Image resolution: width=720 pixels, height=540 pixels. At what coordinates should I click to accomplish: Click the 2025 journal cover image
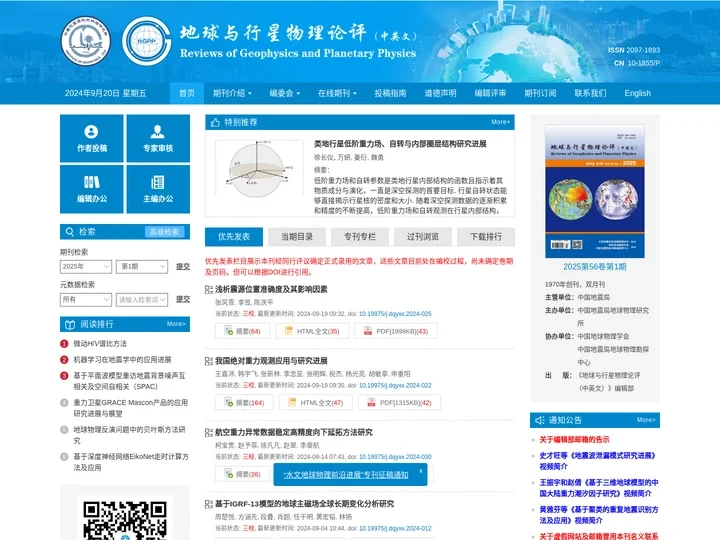point(595,191)
